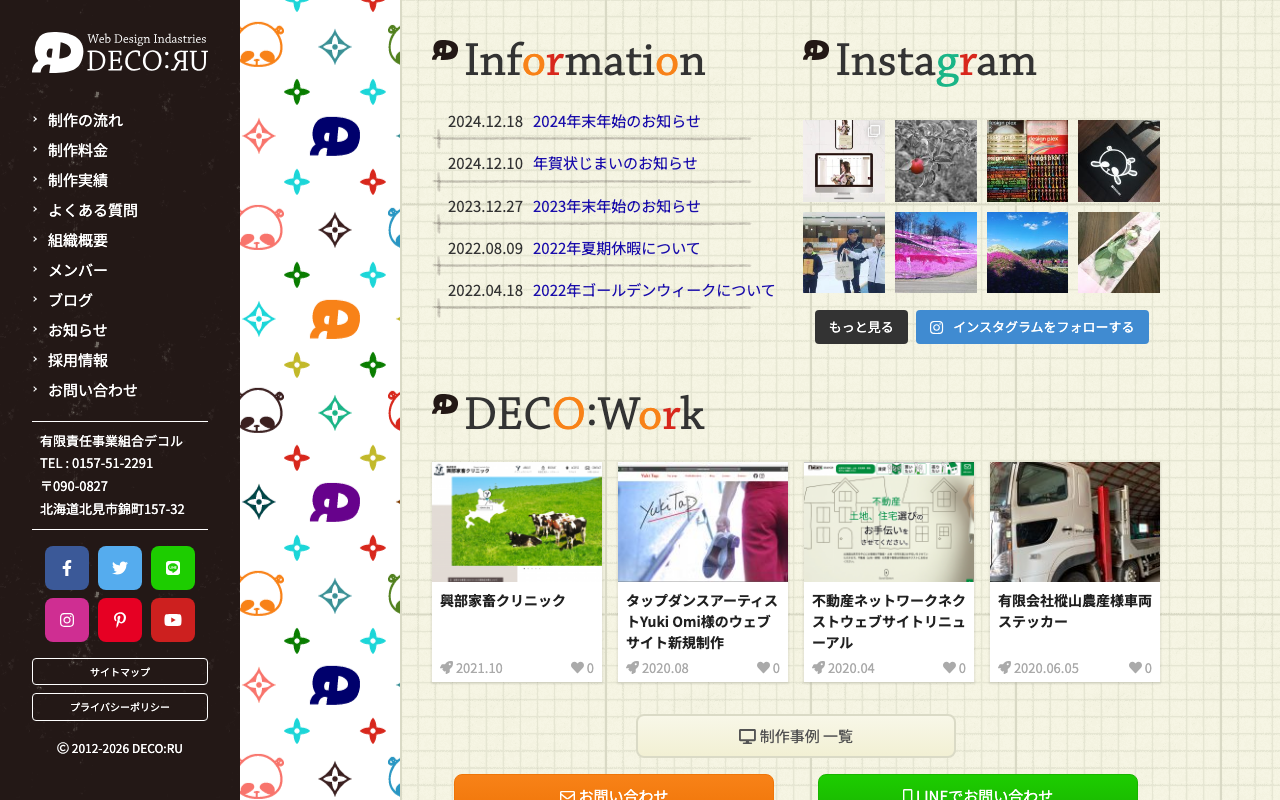1280x800 pixels.
Task: Open 採用情報 menu item
Action: pyautogui.click(x=78, y=360)
